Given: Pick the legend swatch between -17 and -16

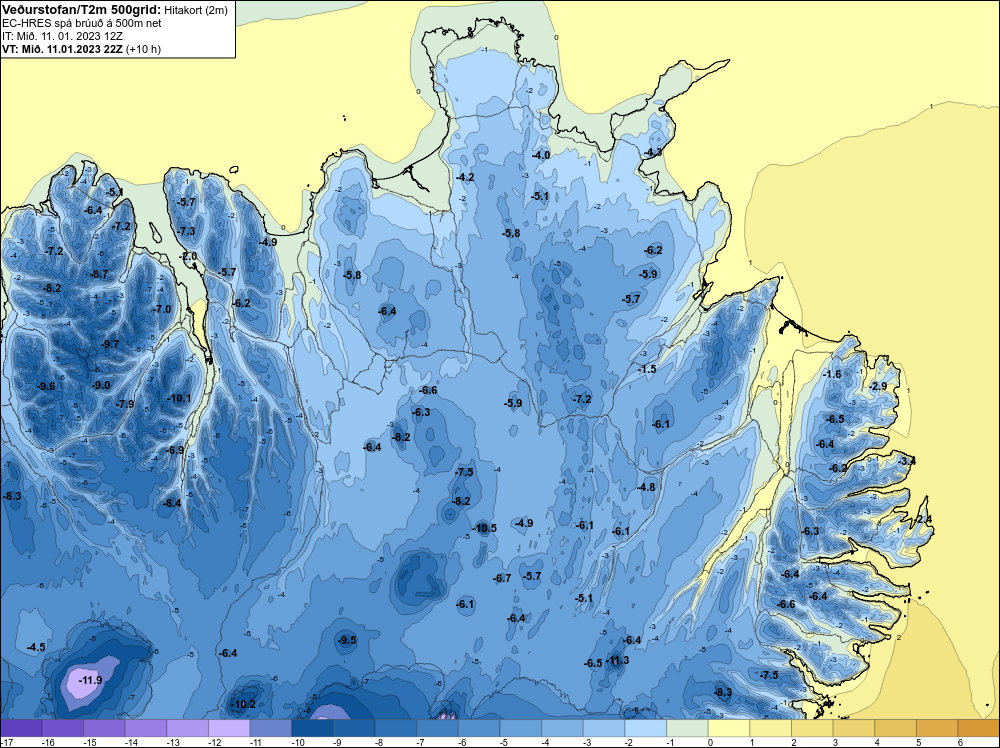Looking at the screenshot, I should coord(21,728).
